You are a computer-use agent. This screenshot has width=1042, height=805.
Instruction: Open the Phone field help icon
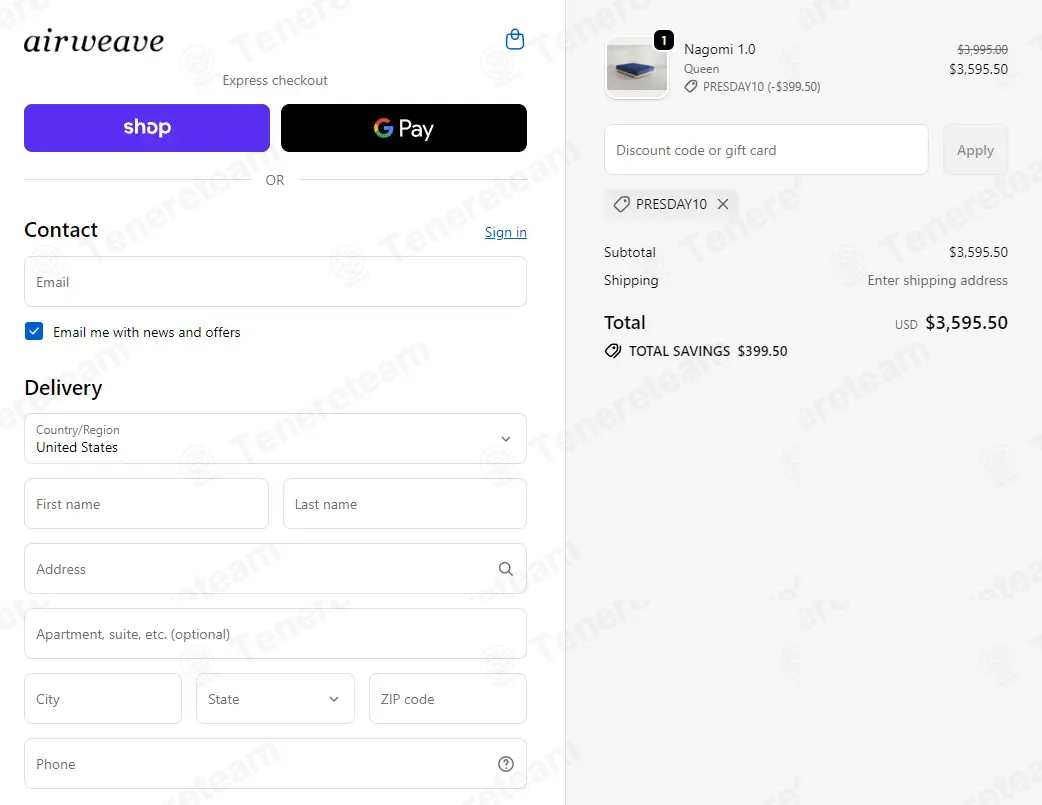point(506,764)
